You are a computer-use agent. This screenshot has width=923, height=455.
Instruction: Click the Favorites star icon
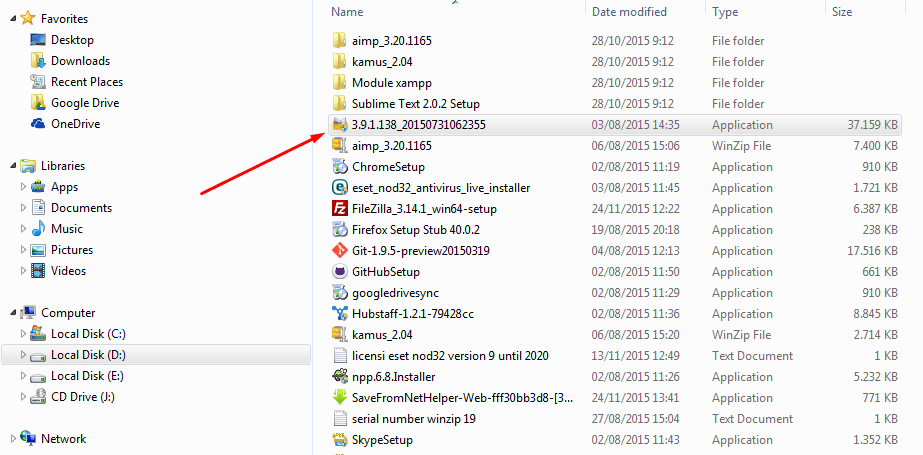(27, 18)
